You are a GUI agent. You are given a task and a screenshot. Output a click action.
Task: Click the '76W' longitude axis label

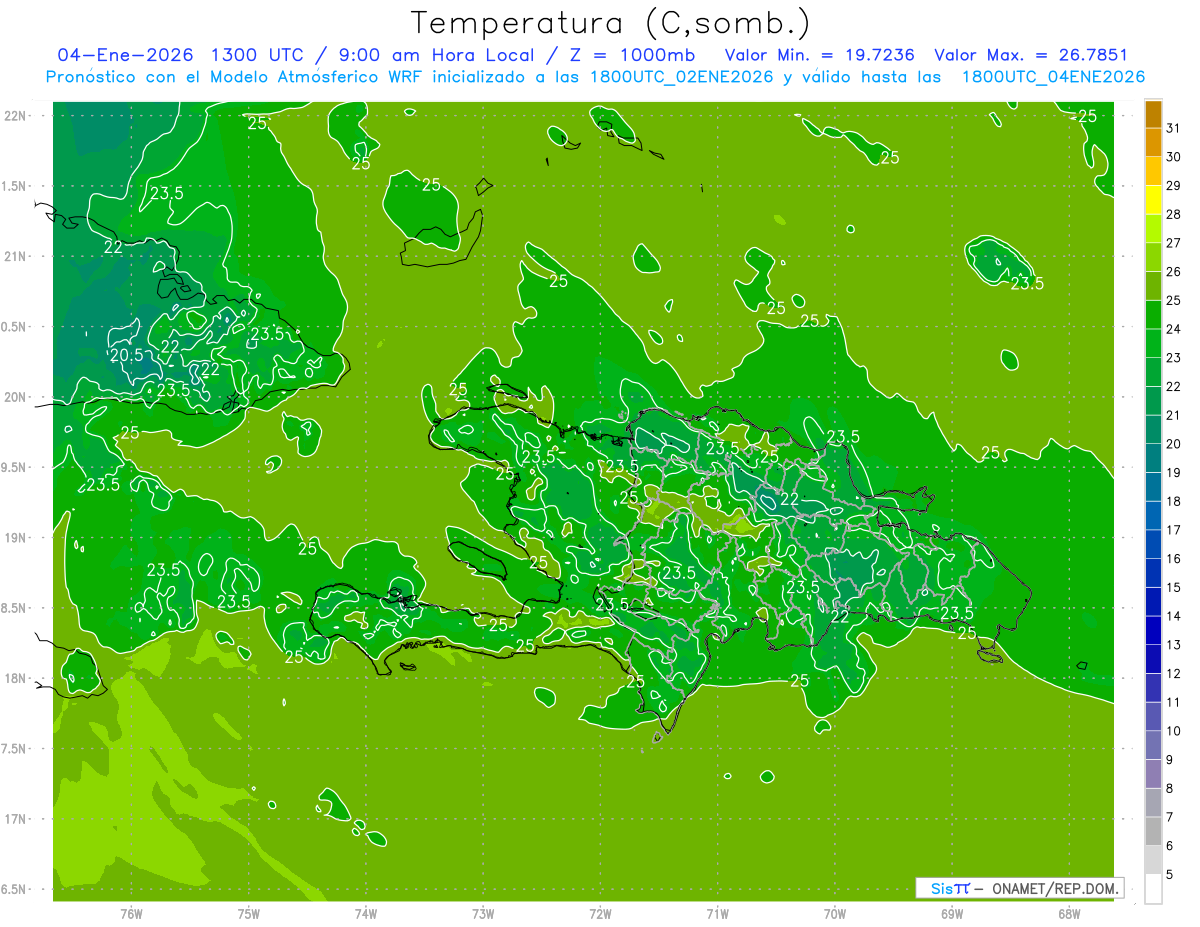tap(131, 913)
